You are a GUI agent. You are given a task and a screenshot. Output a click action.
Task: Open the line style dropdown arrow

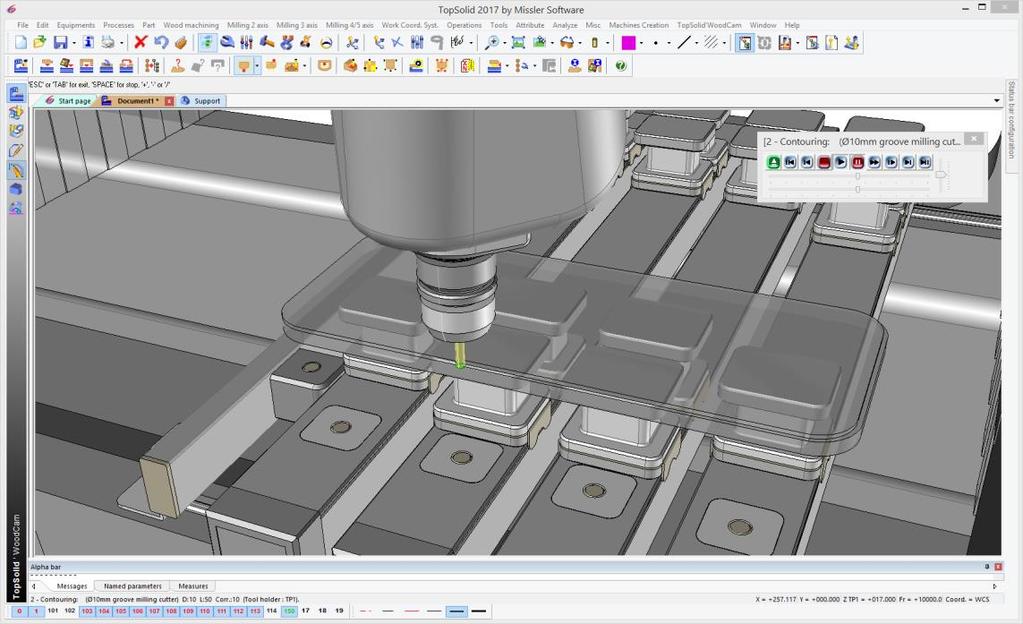(697, 43)
